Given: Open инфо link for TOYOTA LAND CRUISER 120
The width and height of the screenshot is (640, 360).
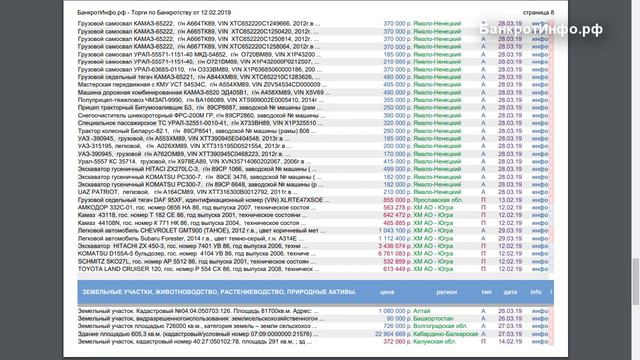Looking at the screenshot, I should pos(540,269).
